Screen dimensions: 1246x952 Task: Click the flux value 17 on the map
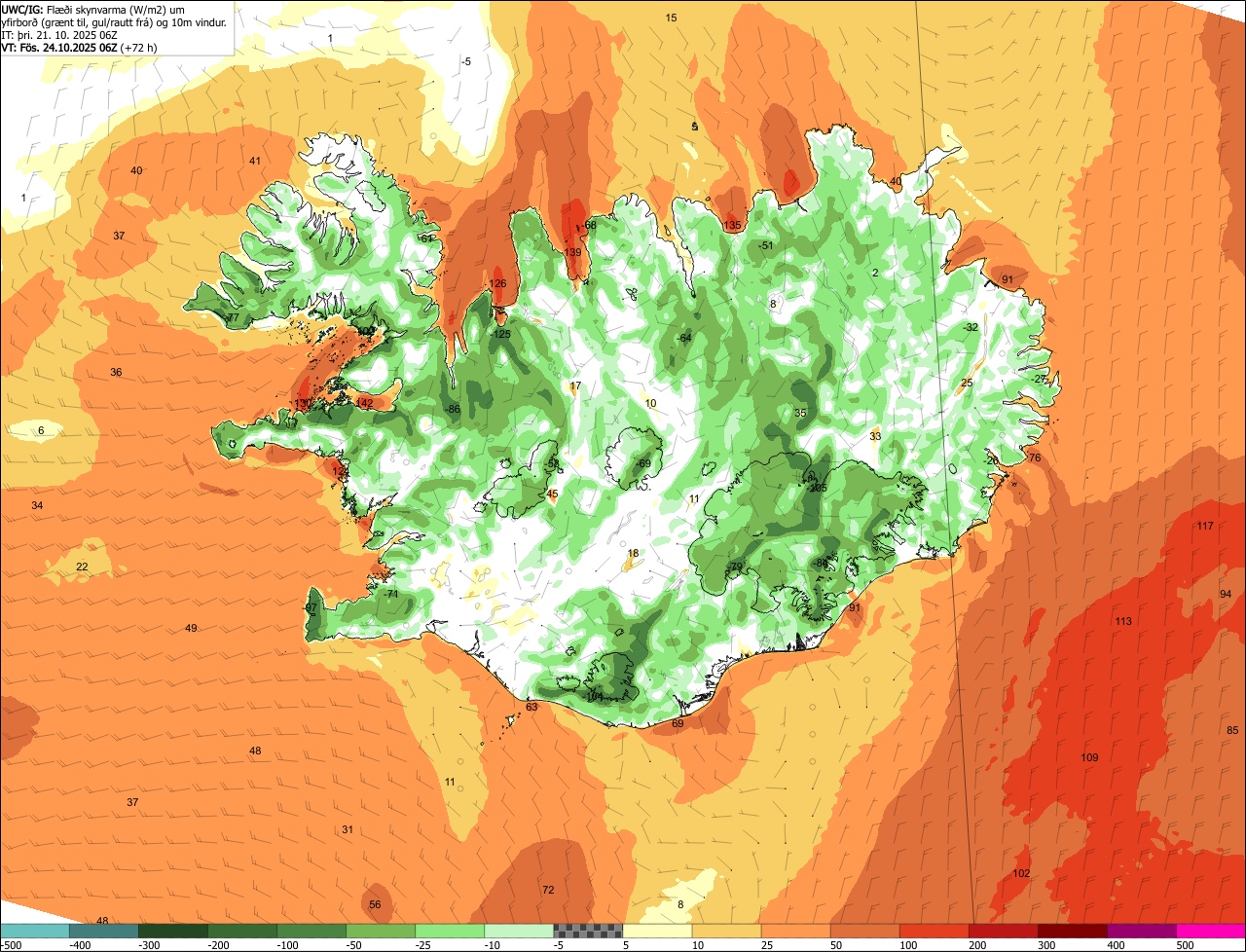(575, 385)
